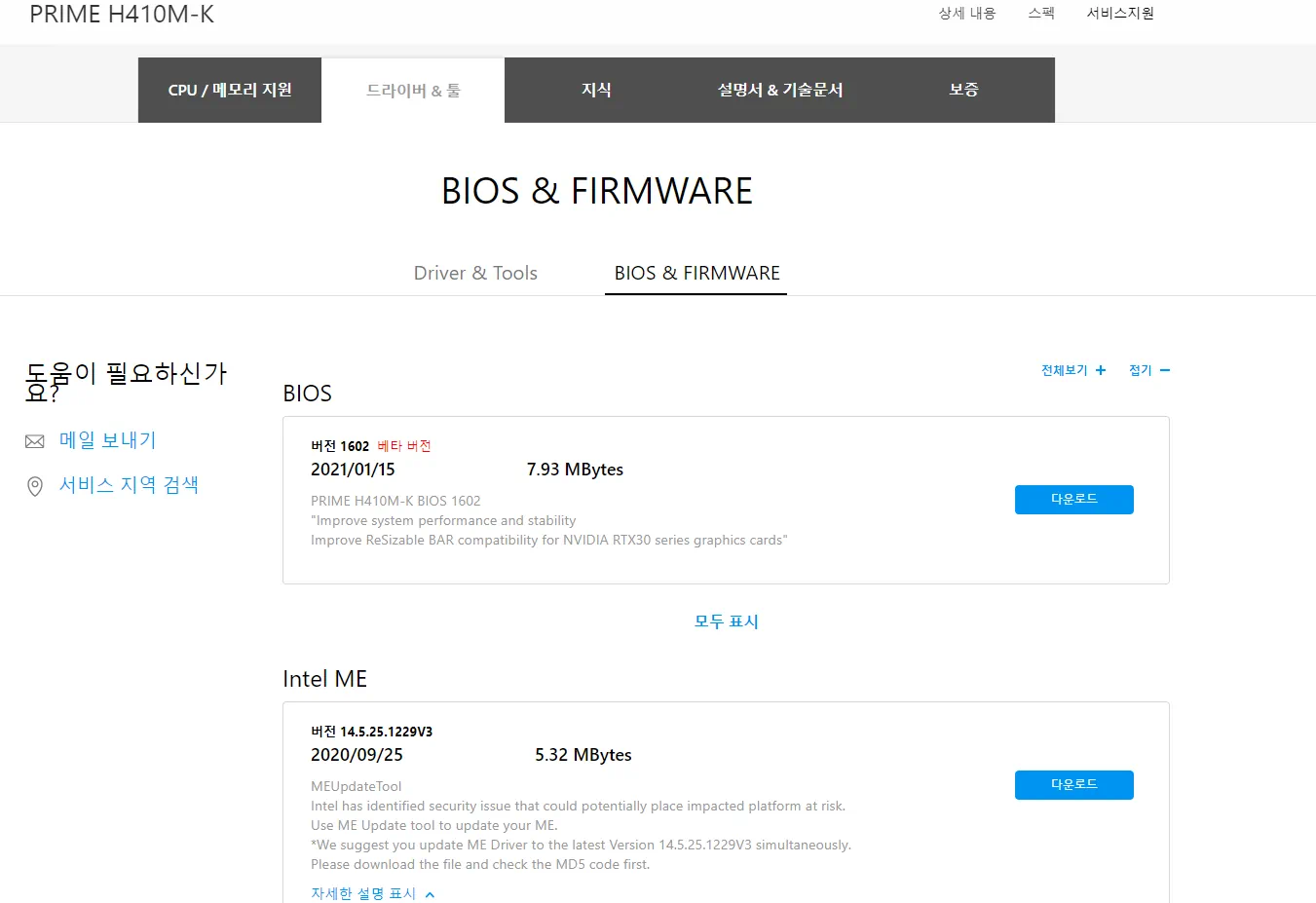Click 'Intel has identified security issue' line
1316x903 pixels.
pyautogui.click(x=578, y=806)
